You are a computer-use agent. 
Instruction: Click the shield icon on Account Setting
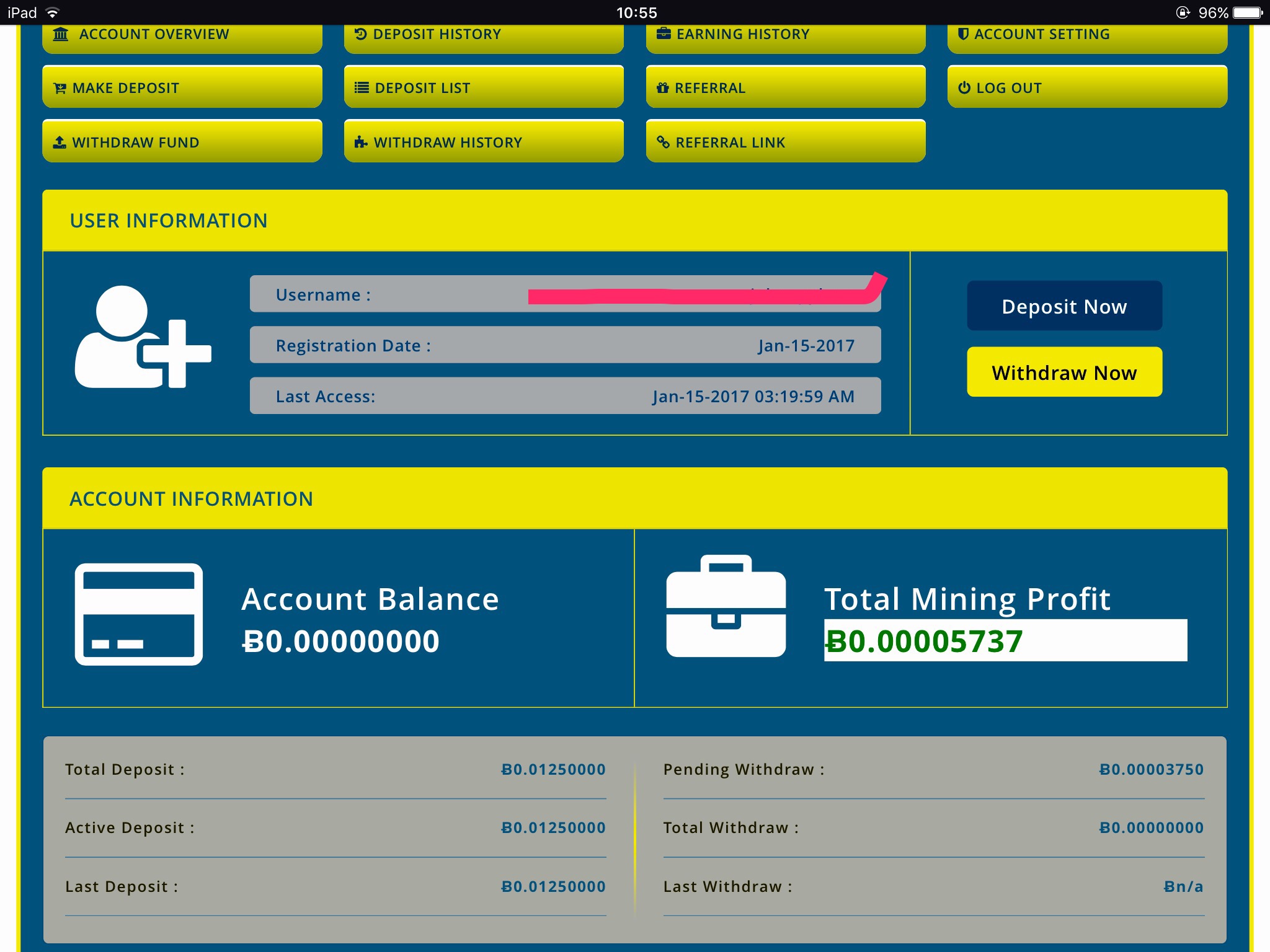pyautogui.click(x=963, y=34)
